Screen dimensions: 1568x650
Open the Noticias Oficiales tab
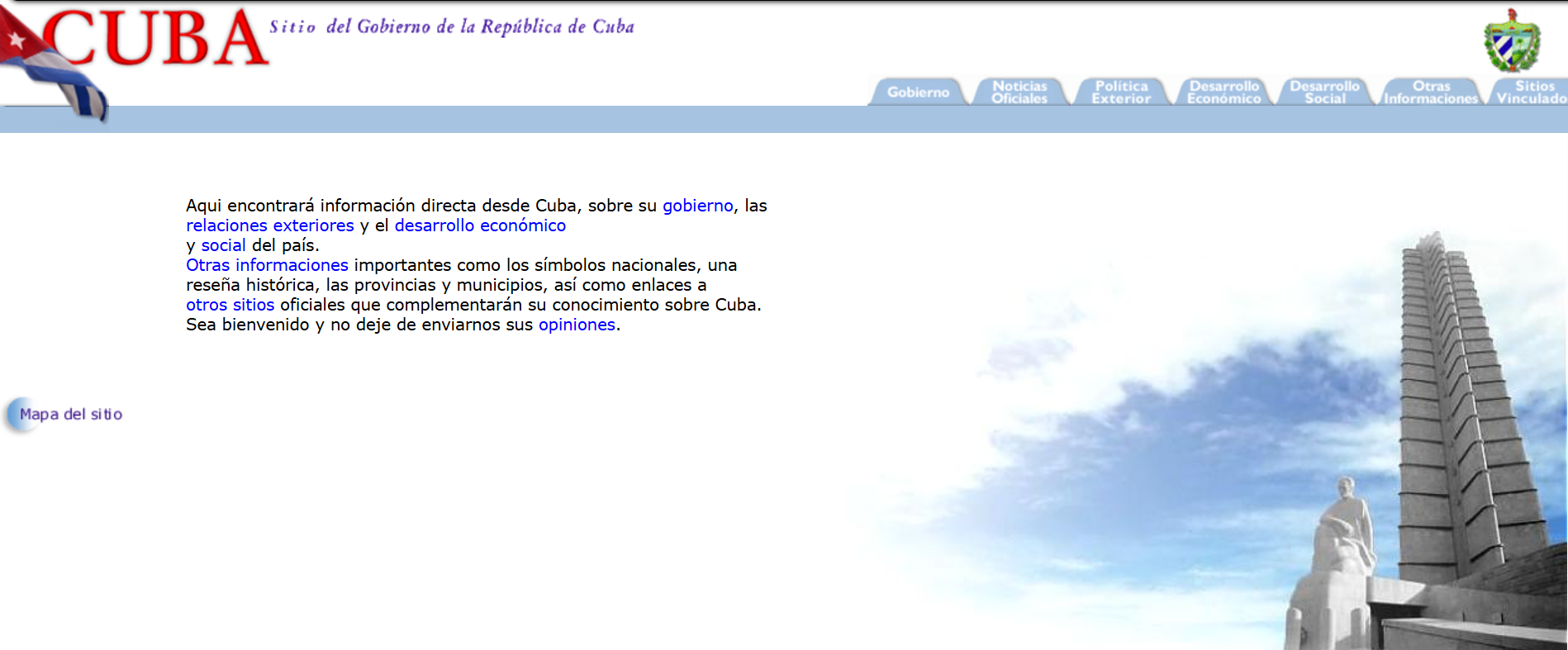coord(1019,92)
